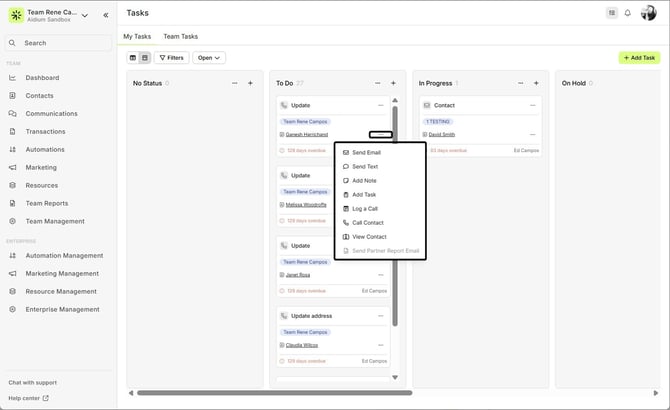Image resolution: width=670 pixels, height=410 pixels.
Task: Open the first Update card's options menu
Action: pyautogui.click(x=380, y=105)
